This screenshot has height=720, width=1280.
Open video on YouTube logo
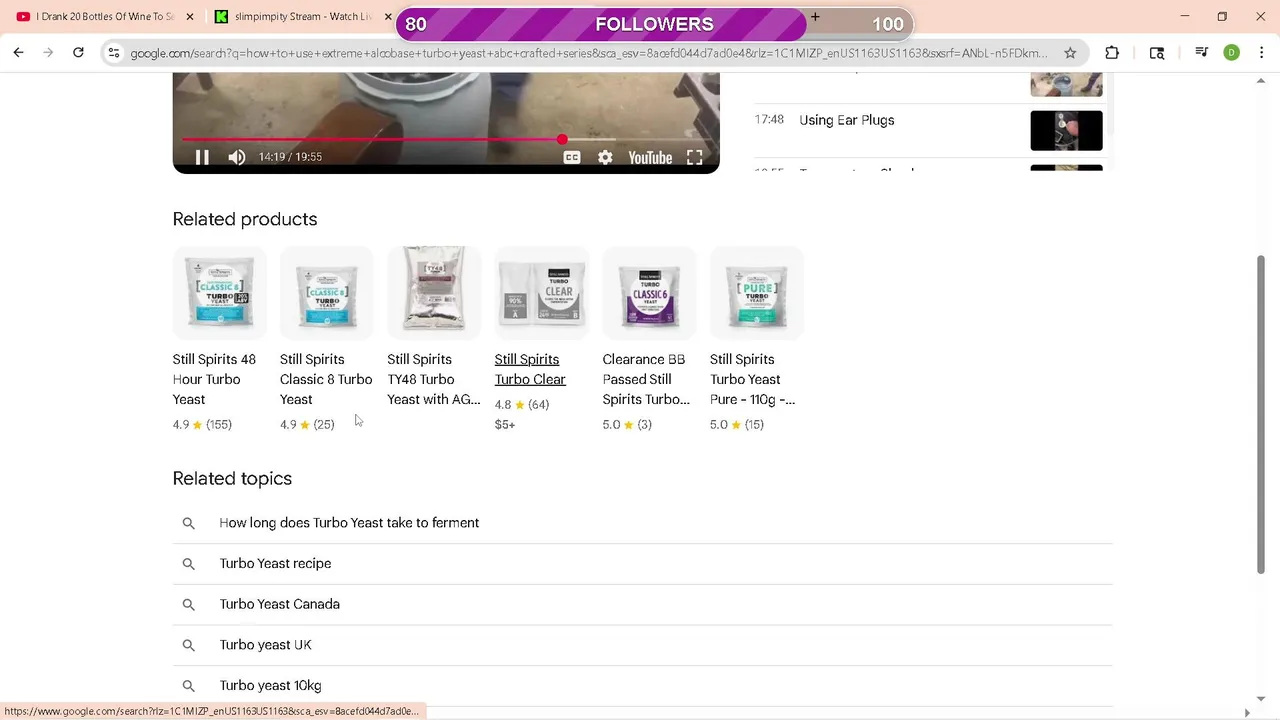click(x=650, y=157)
